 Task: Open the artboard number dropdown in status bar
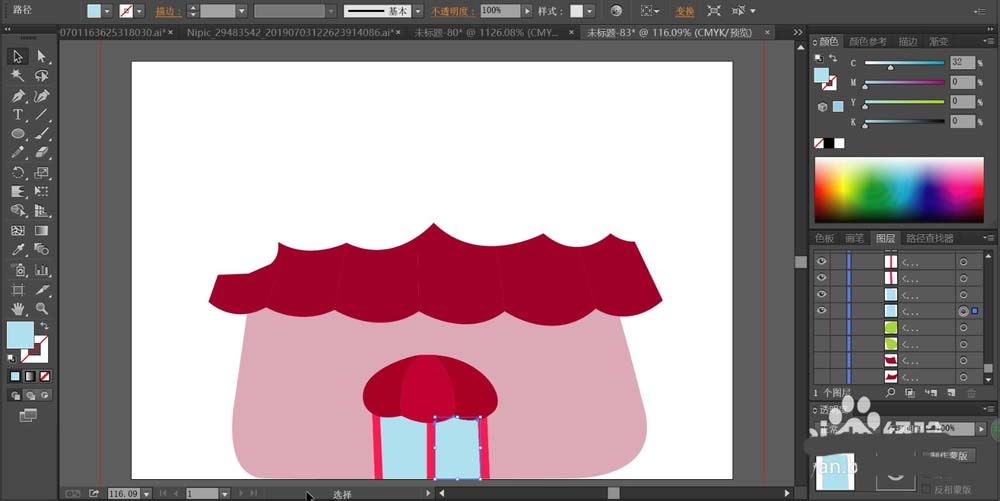(224, 493)
